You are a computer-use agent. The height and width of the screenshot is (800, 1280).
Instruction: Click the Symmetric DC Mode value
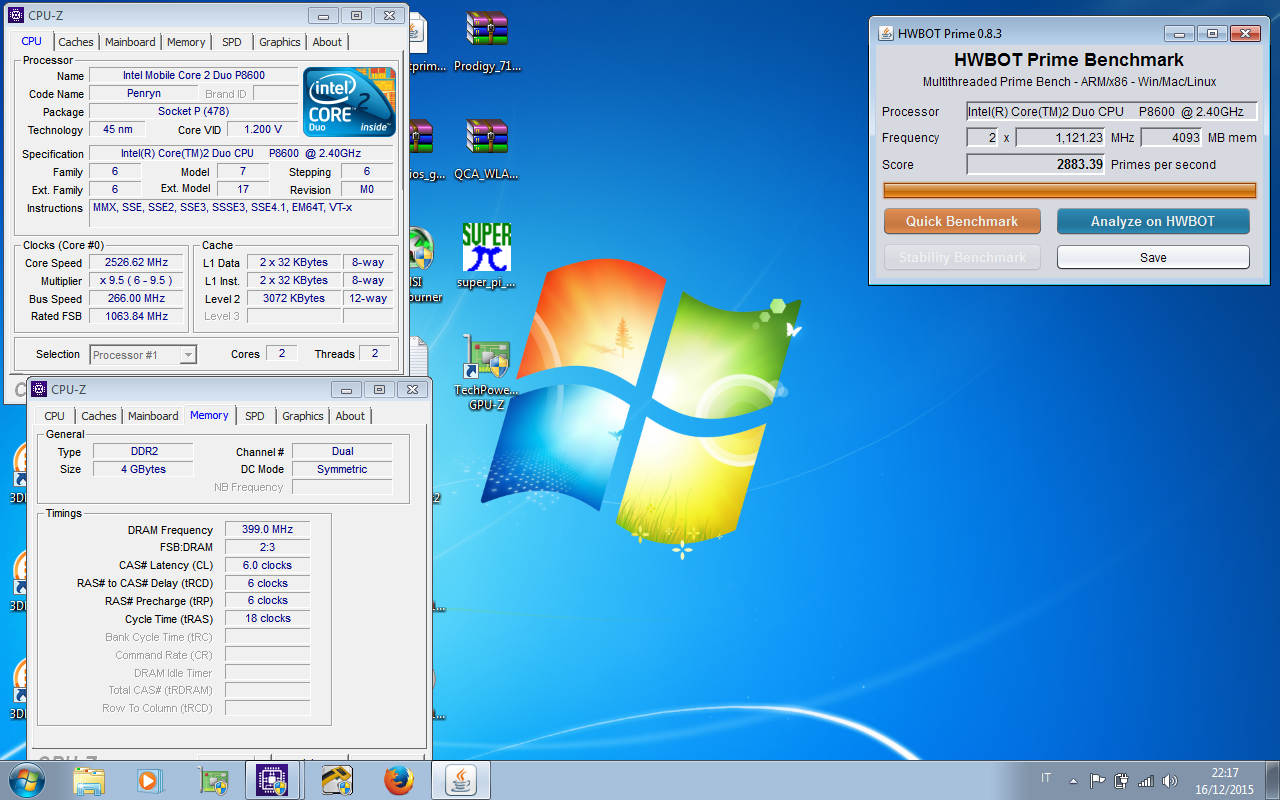342,469
